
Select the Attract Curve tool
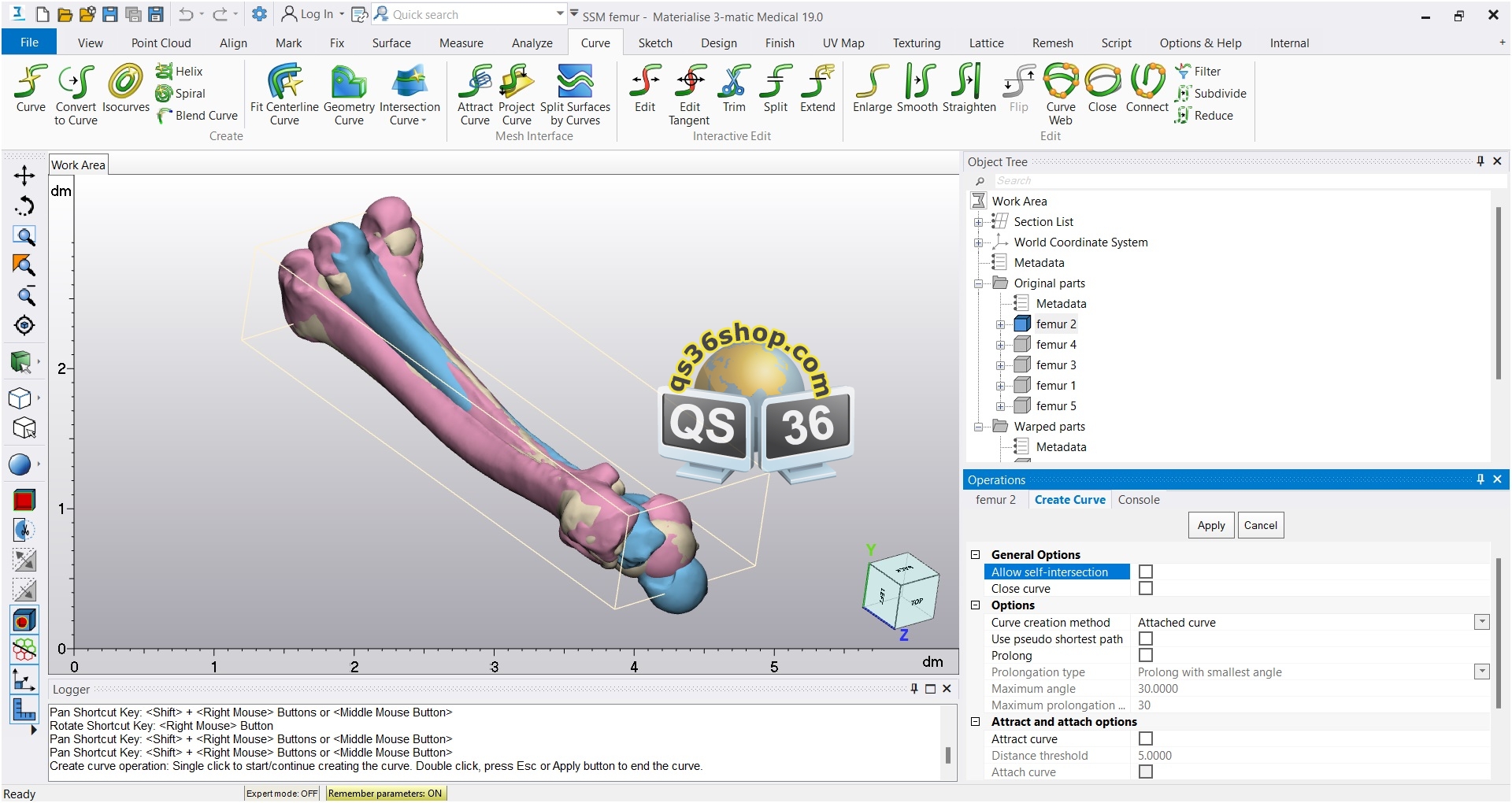(x=475, y=95)
